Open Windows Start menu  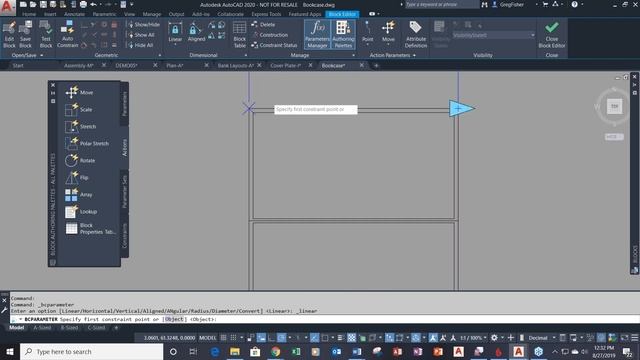click(9, 351)
